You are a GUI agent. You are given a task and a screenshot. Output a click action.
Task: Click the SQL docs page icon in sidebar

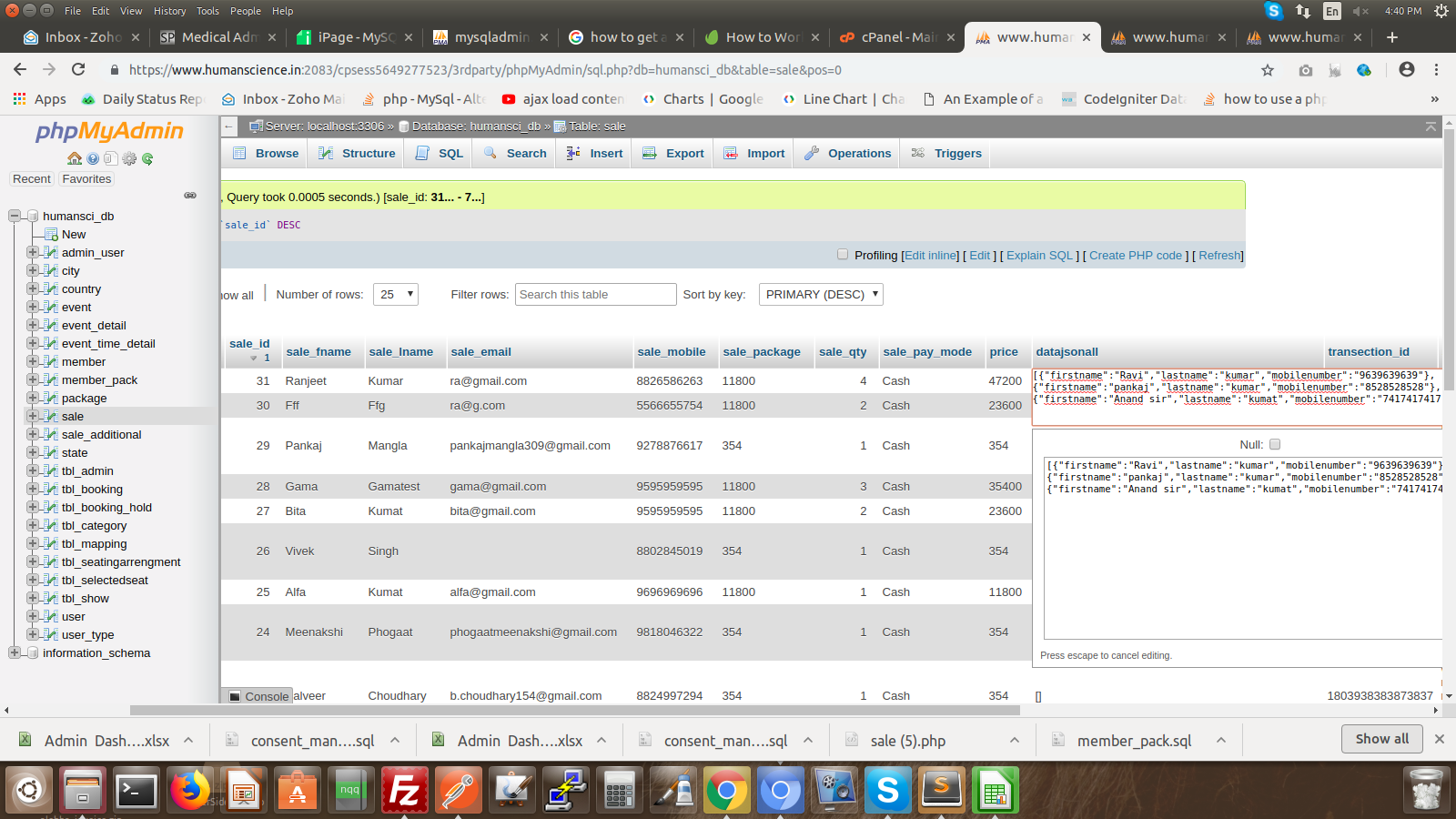click(110, 158)
